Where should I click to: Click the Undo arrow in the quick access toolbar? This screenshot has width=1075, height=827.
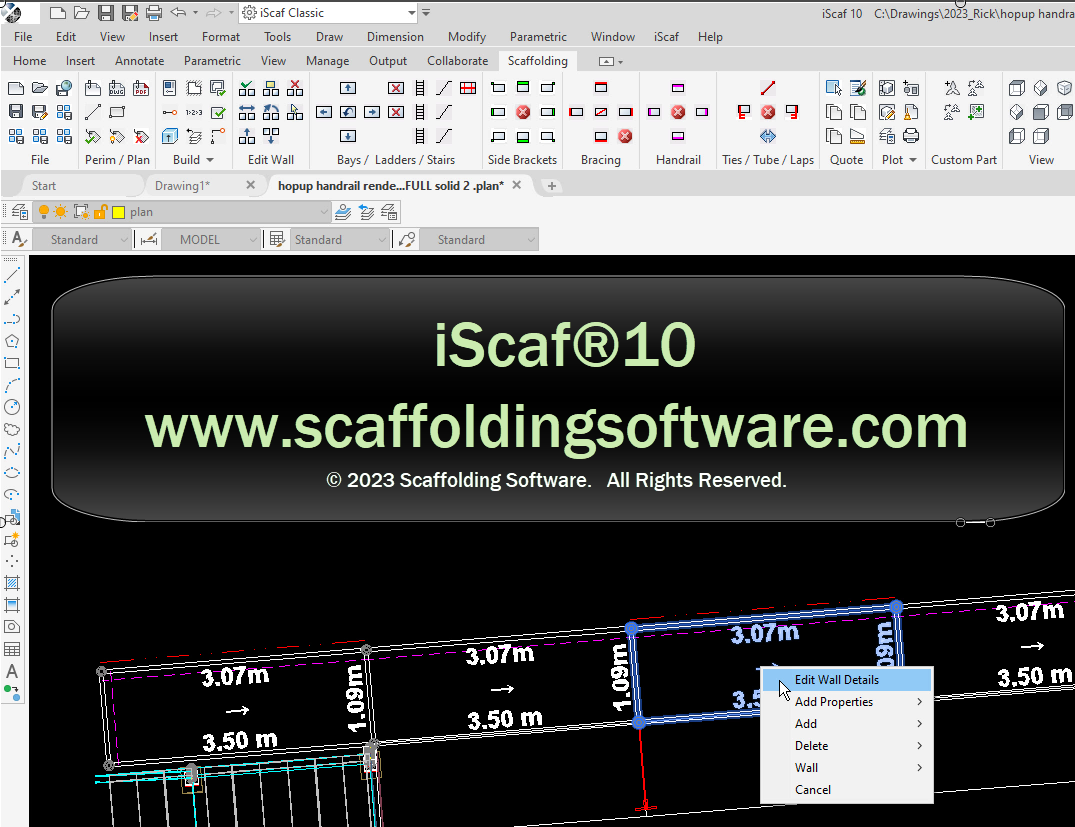point(178,12)
